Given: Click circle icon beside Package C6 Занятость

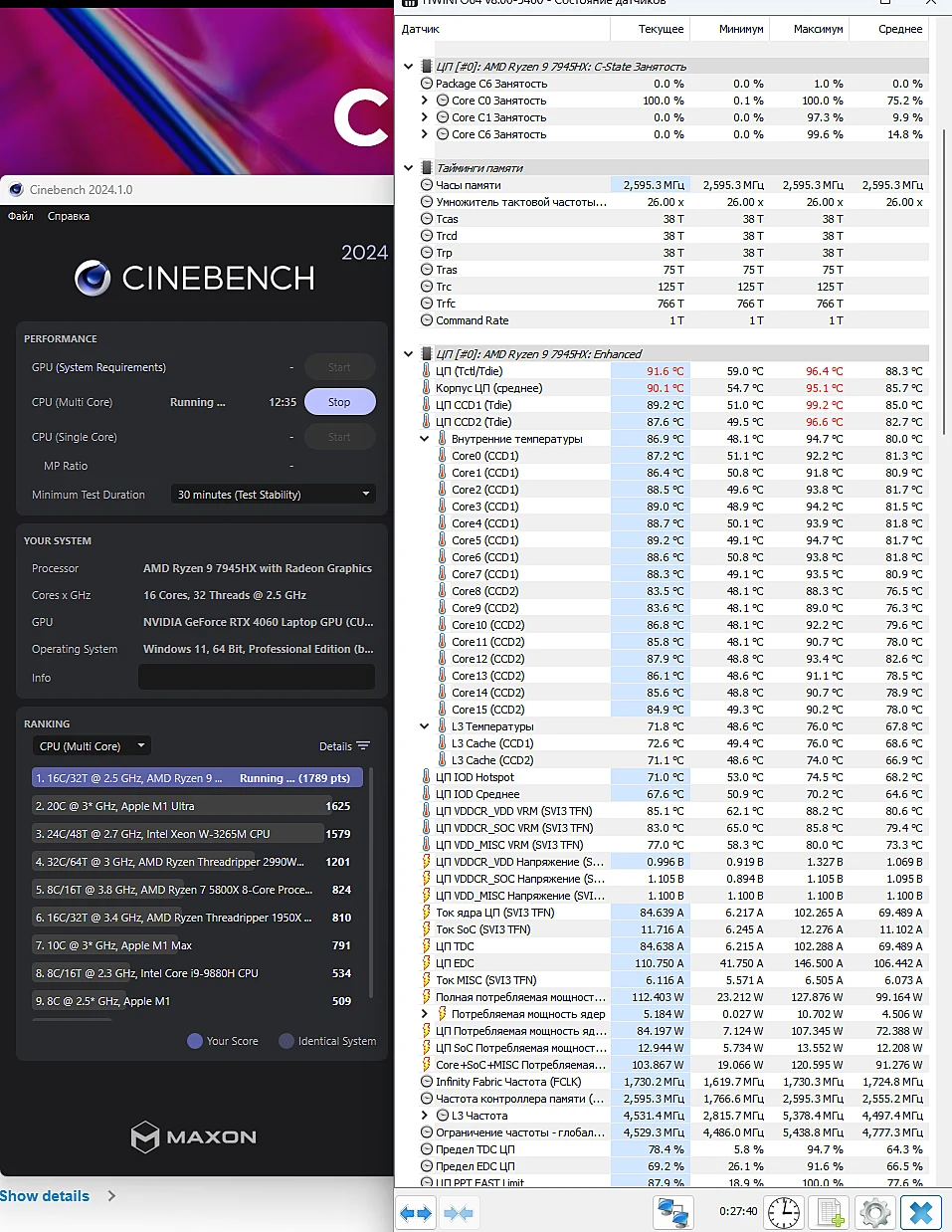Looking at the screenshot, I should pyautogui.click(x=427, y=84).
